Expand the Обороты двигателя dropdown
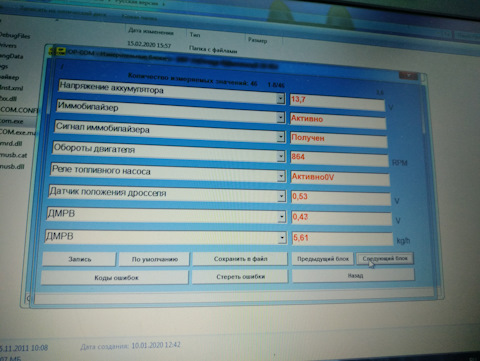Screen dimensions: 480x361 281,156
